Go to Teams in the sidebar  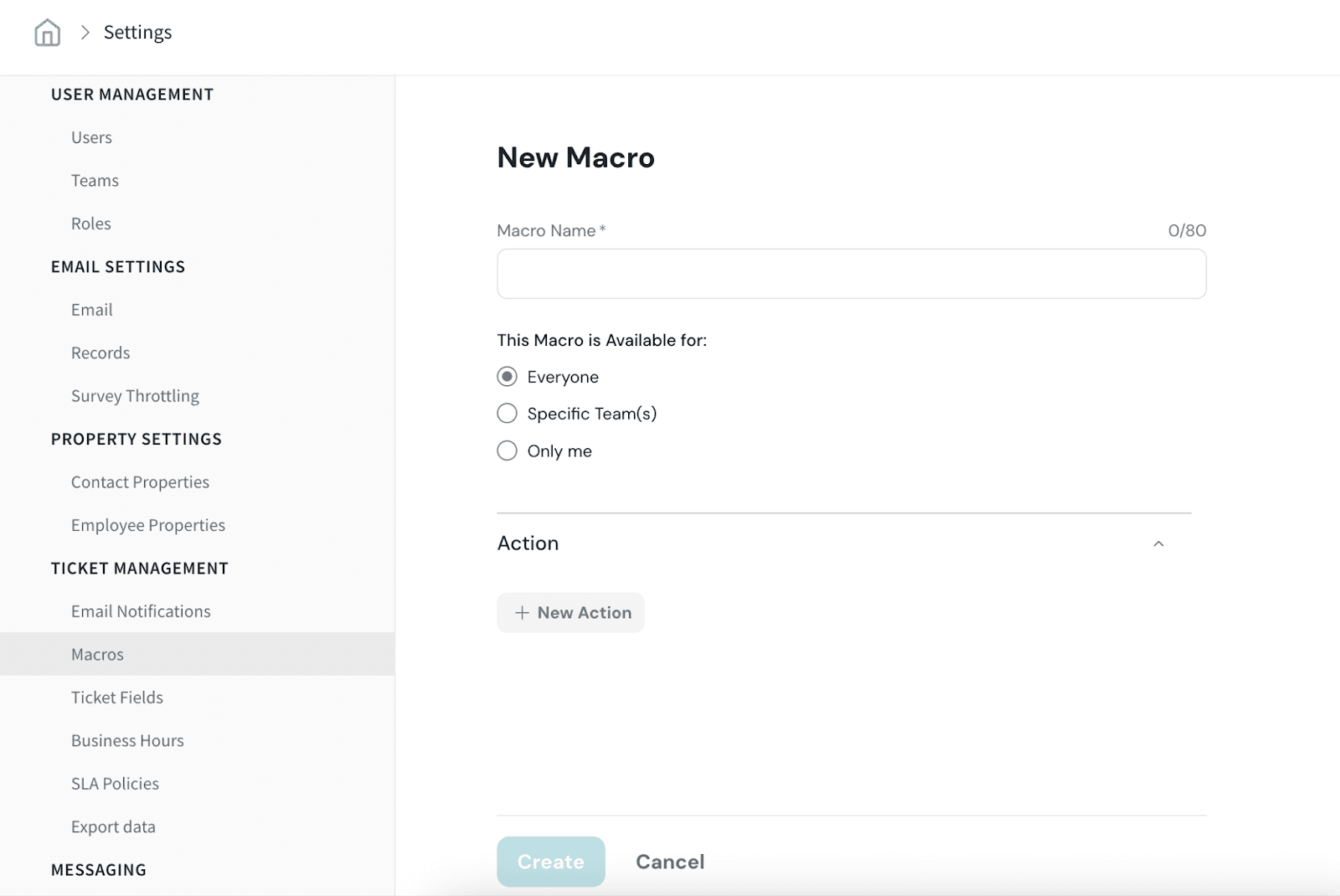coord(95,181)
